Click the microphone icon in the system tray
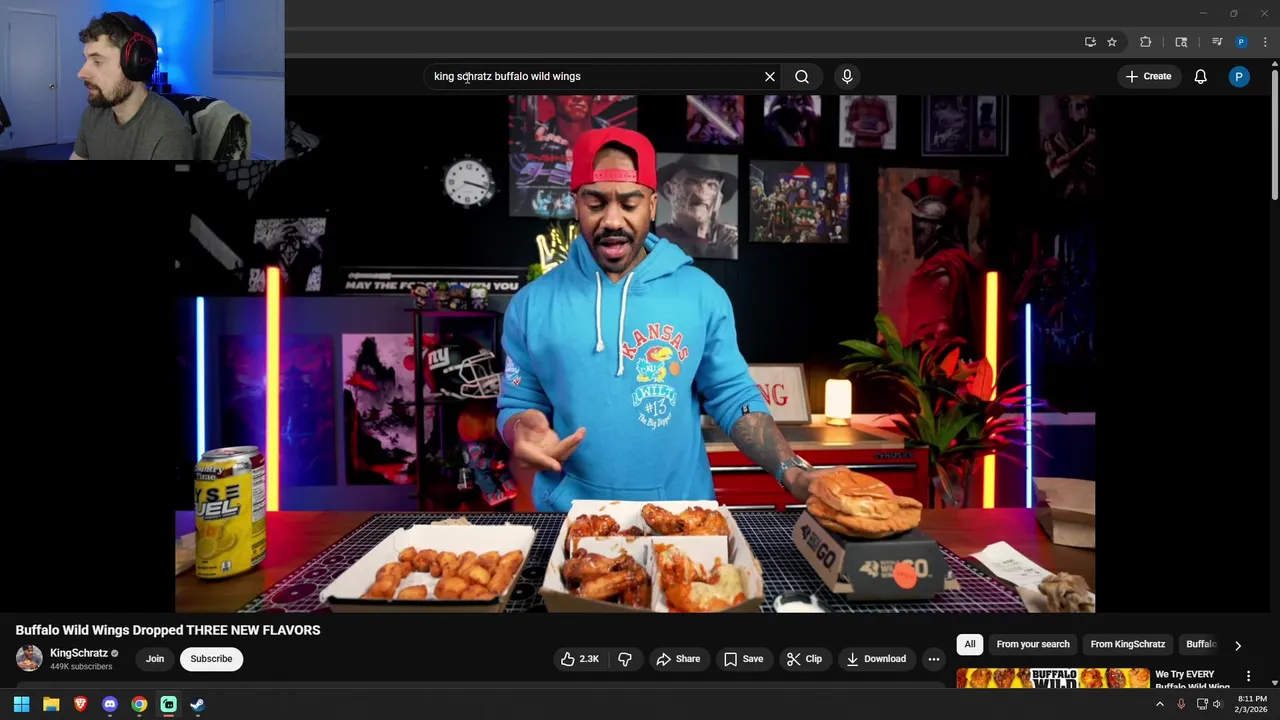 pos(1181,704)
